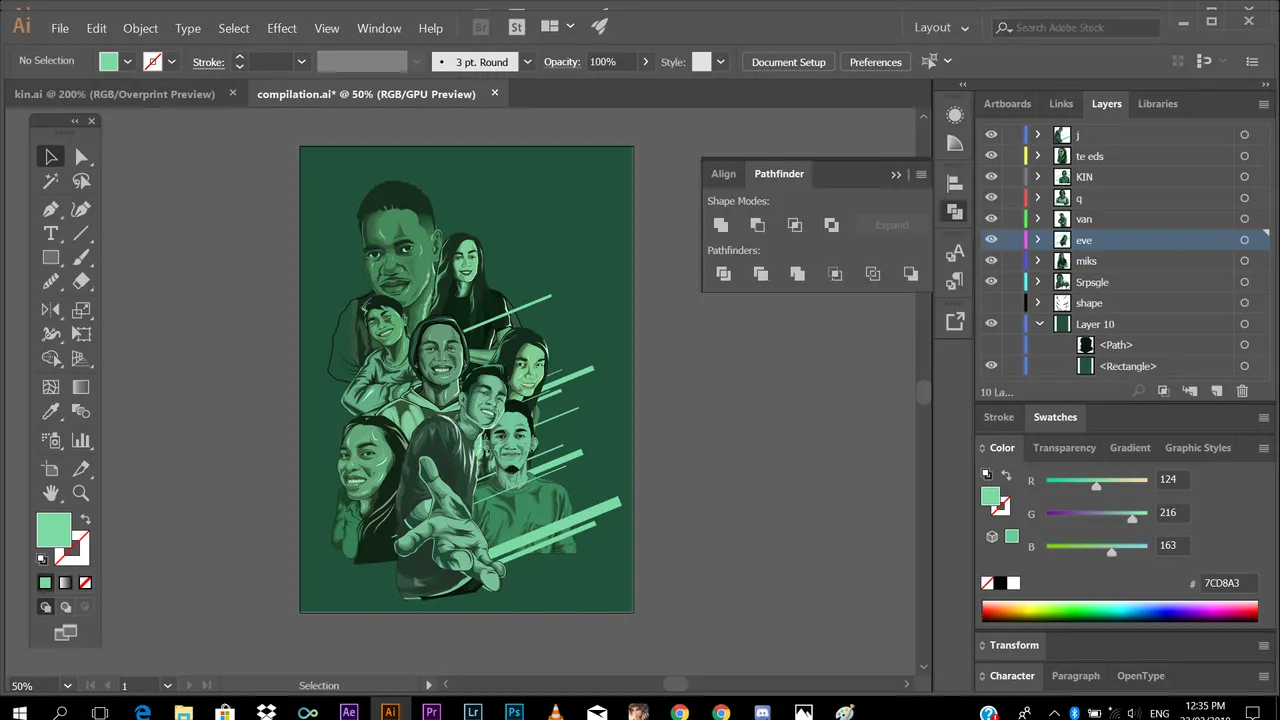Click Minus Back pathfinder icon
The width and height of the screenshot is (1280, 720).
point(910,273)
